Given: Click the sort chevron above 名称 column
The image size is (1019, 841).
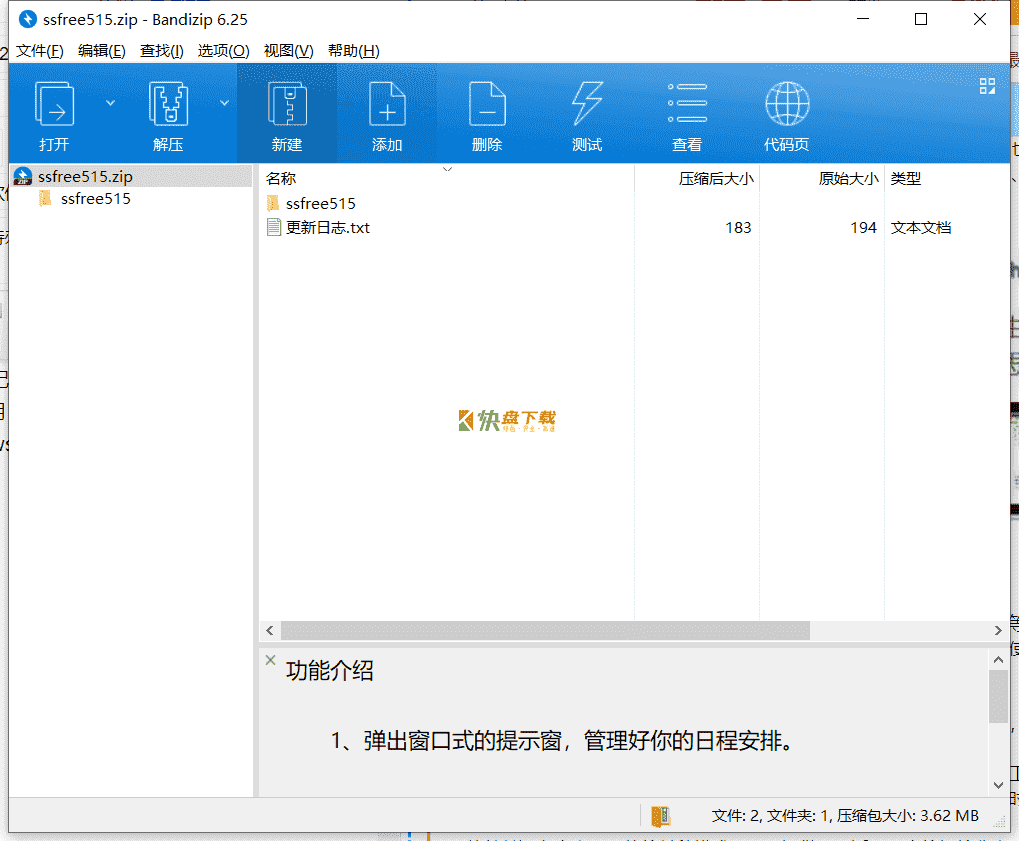Looking at the screenshot, I should click(447, 169).
